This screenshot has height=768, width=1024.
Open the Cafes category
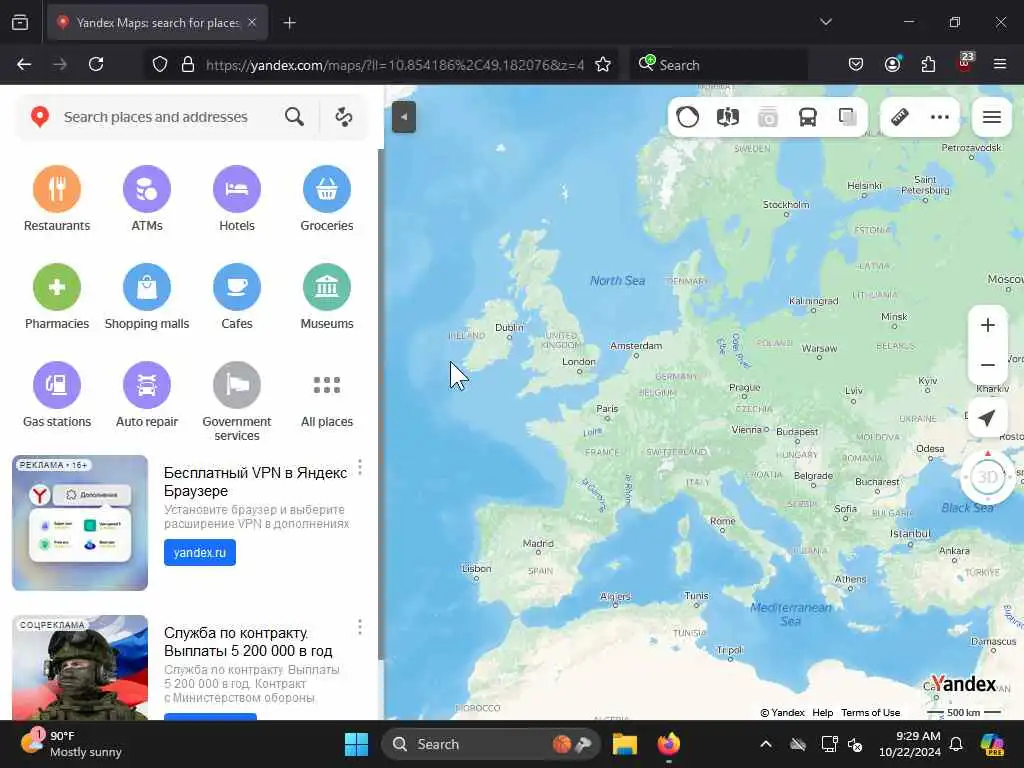(236, 296)
